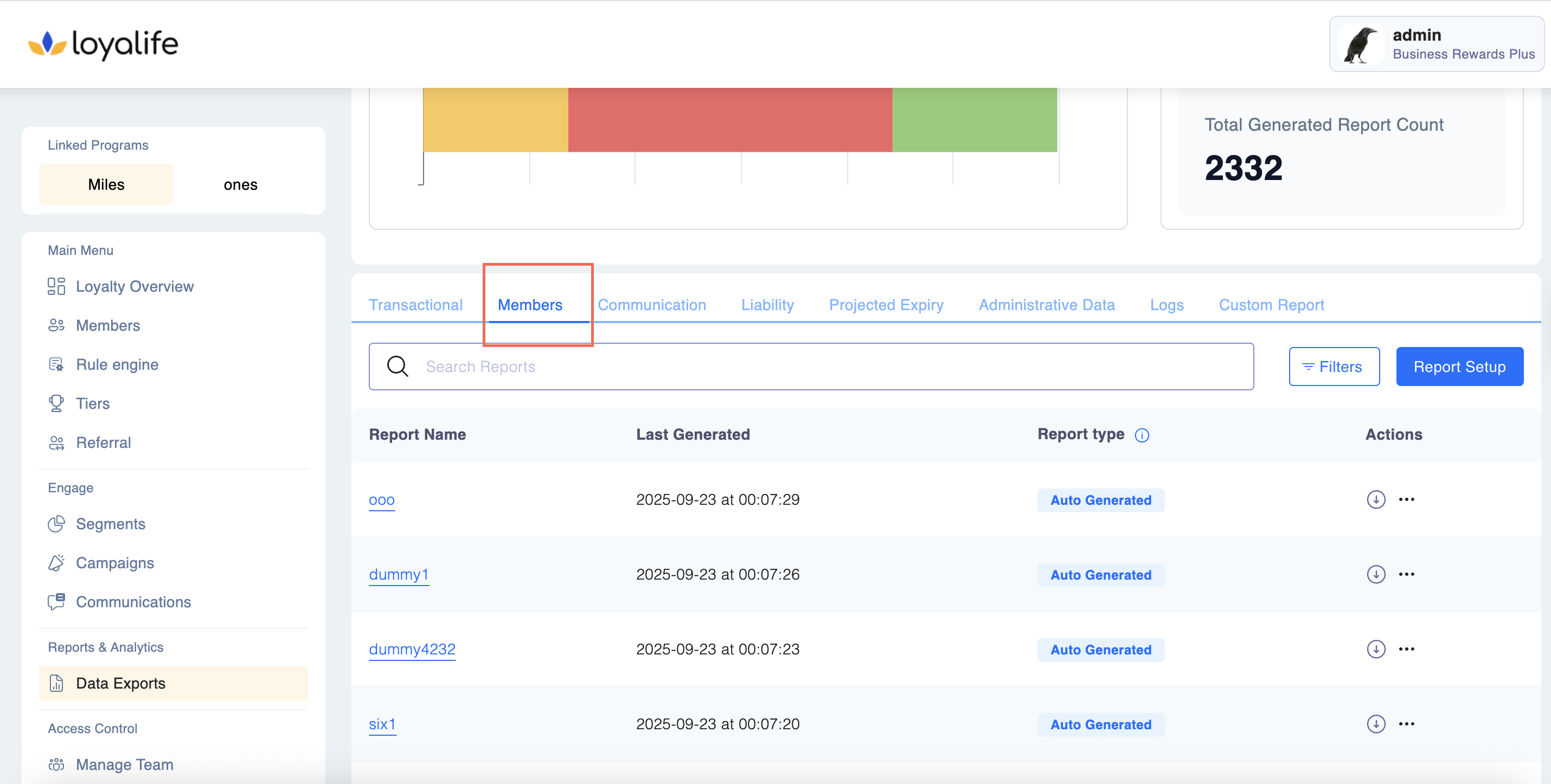Open Campaigns in Engage section

(114, 563)
